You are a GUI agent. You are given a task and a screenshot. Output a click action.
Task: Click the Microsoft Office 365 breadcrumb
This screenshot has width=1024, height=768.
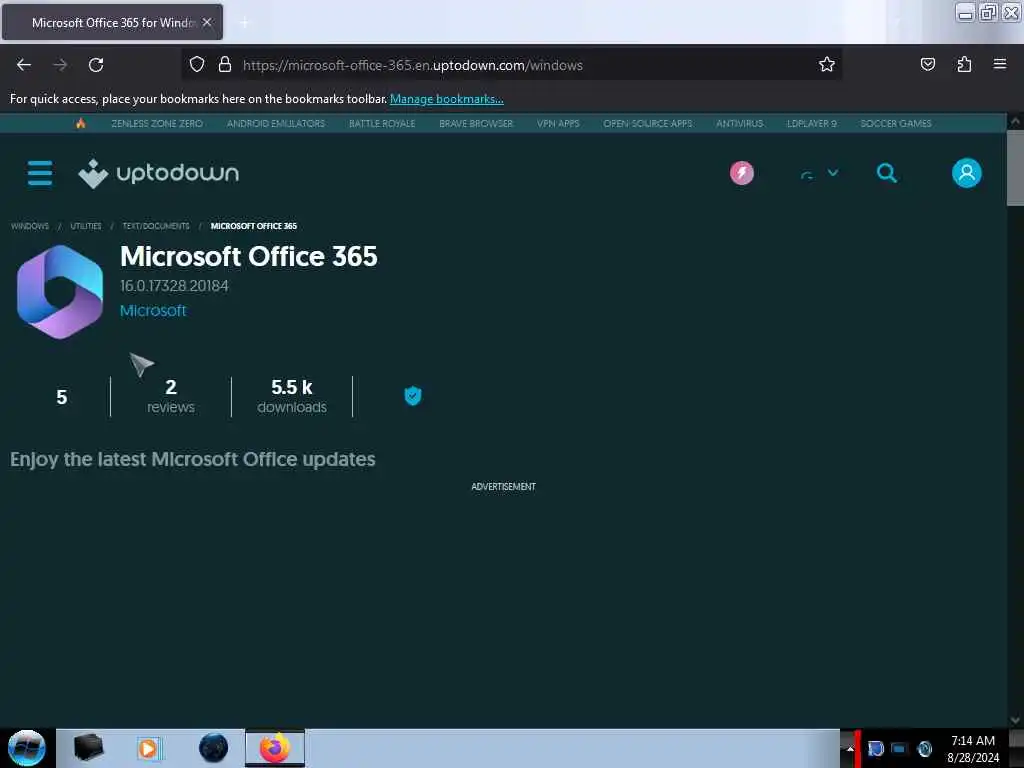(253, 226)
